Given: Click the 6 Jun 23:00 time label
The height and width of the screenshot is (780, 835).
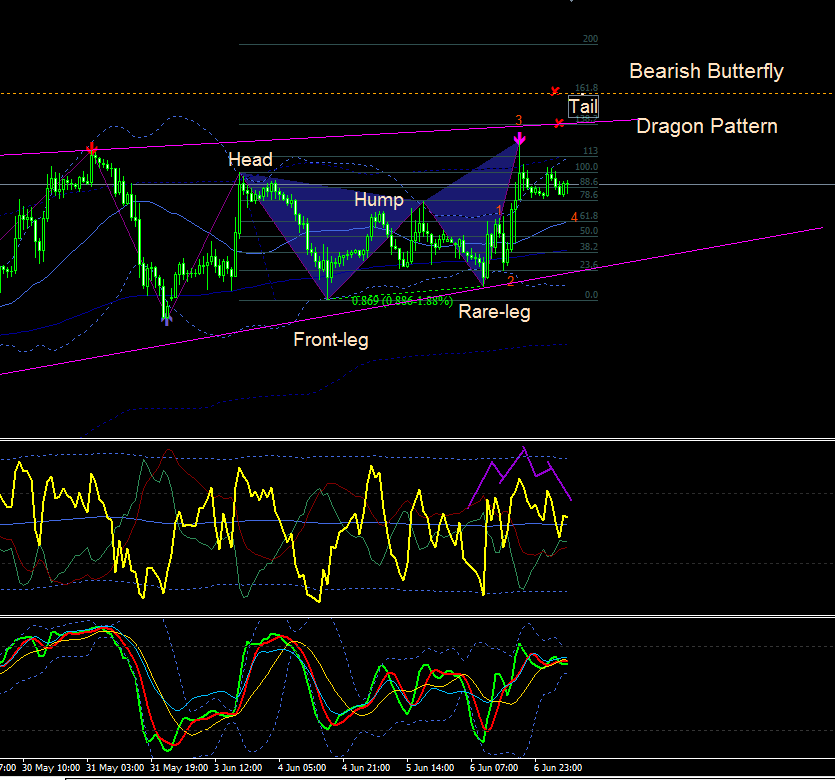Looking at the screenshot, I should [558, 768].
